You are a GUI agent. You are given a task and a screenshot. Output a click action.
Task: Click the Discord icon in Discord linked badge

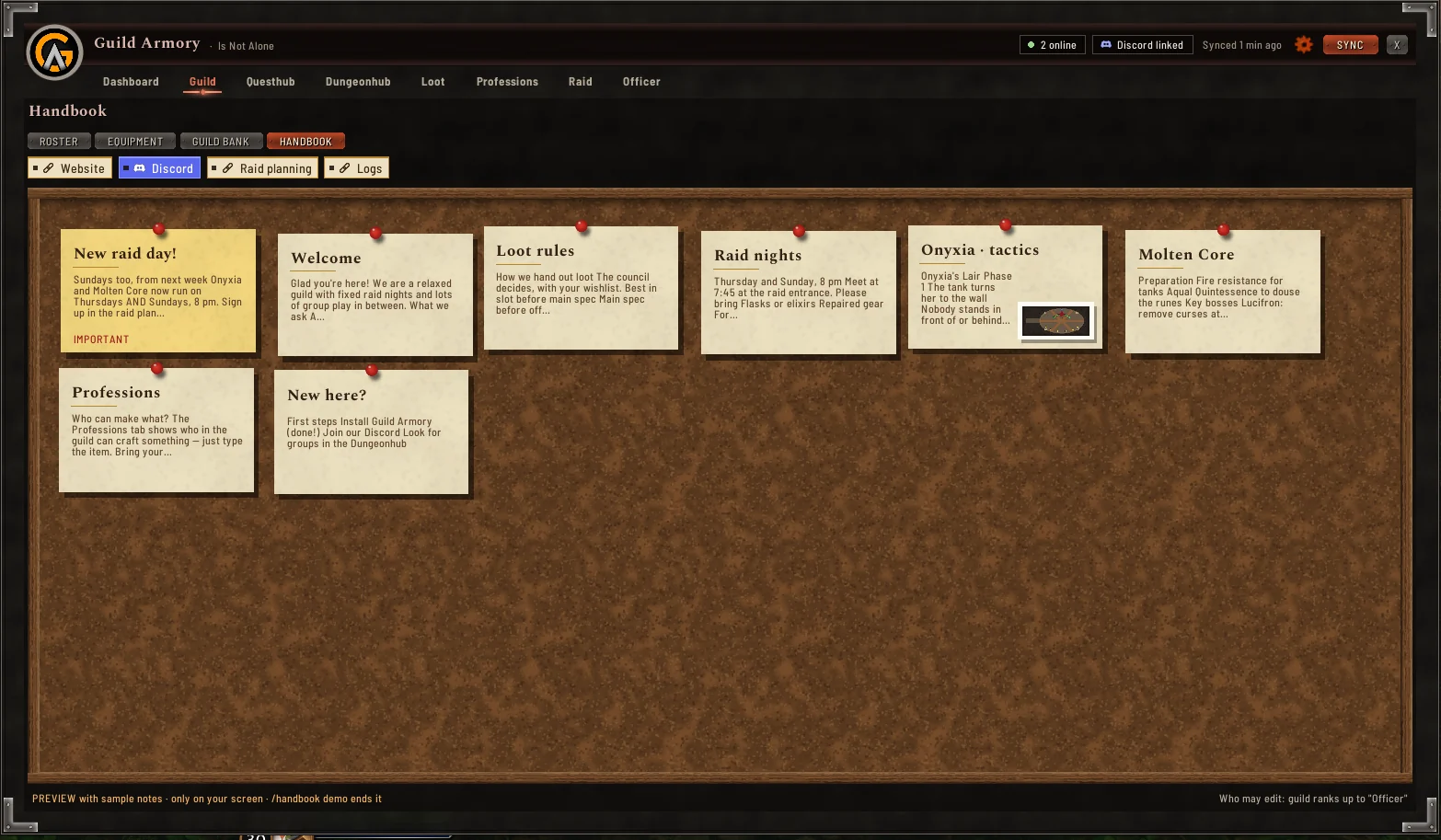tap(1106, 44)
